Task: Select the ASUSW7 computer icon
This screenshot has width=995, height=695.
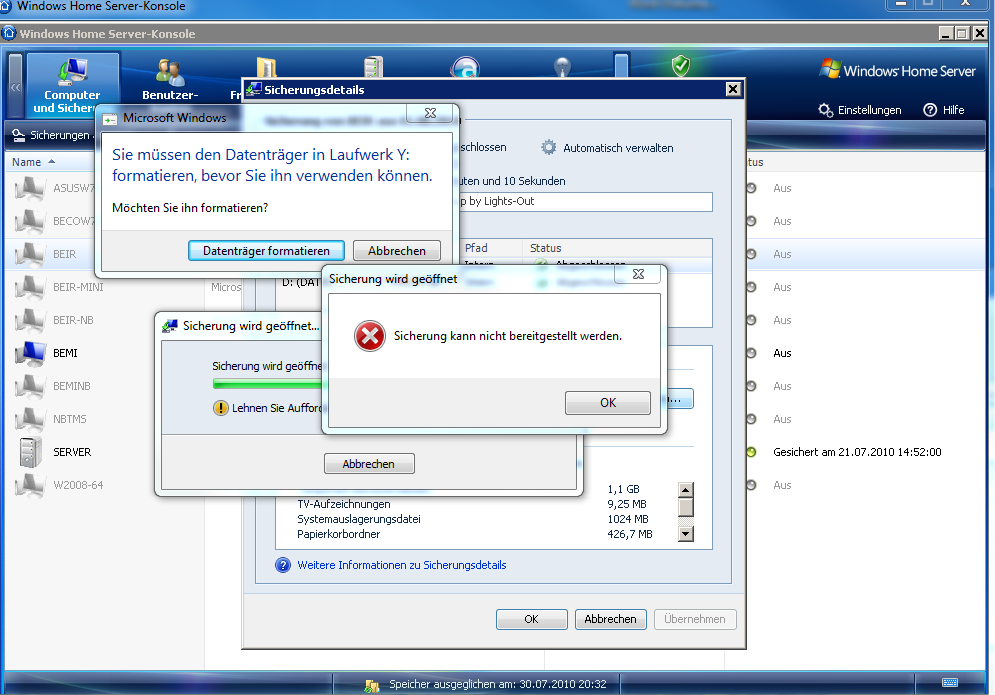Action: pyautogui.click(x=30, y=188)
